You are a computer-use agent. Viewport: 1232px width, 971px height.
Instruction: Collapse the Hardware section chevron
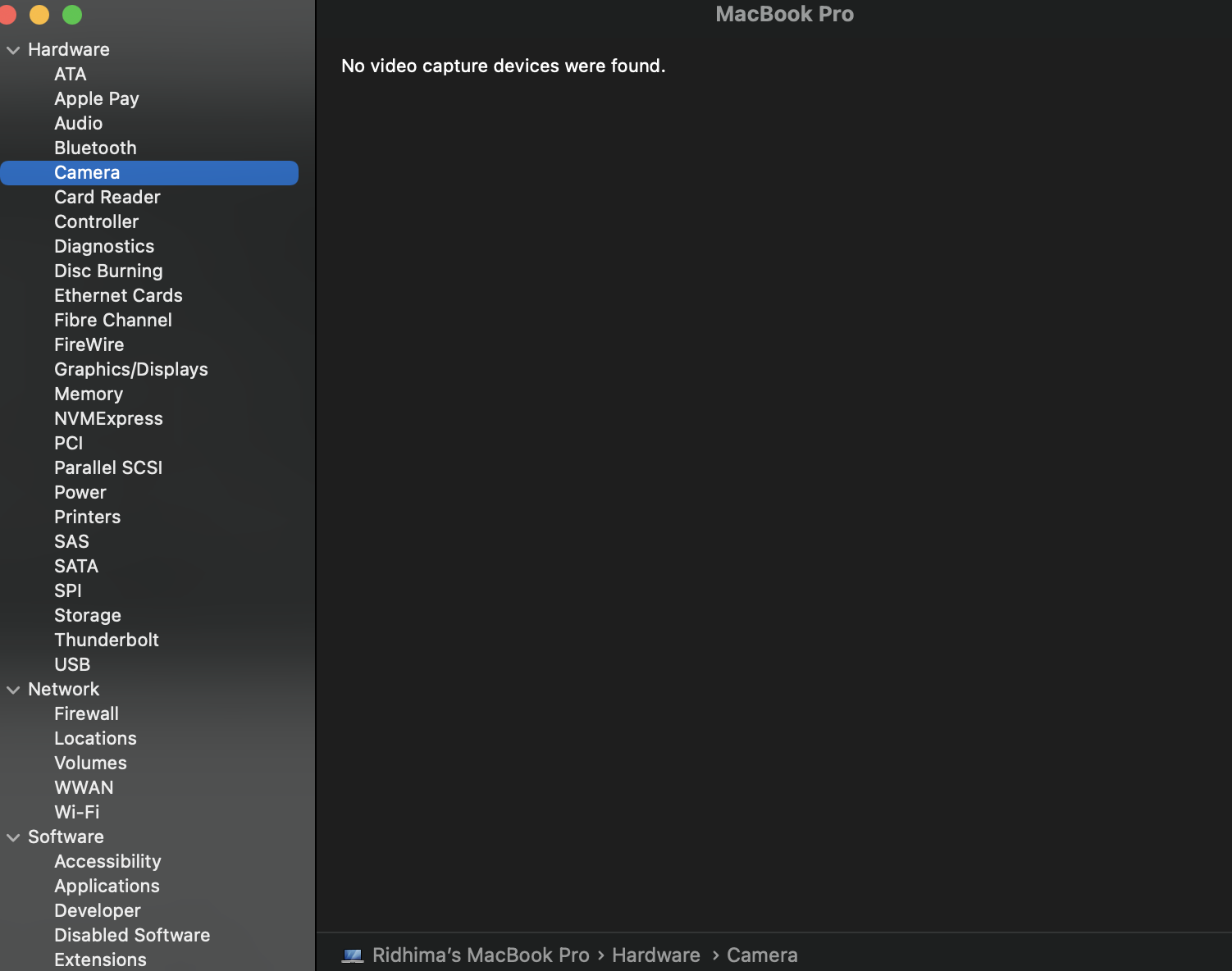13,50
